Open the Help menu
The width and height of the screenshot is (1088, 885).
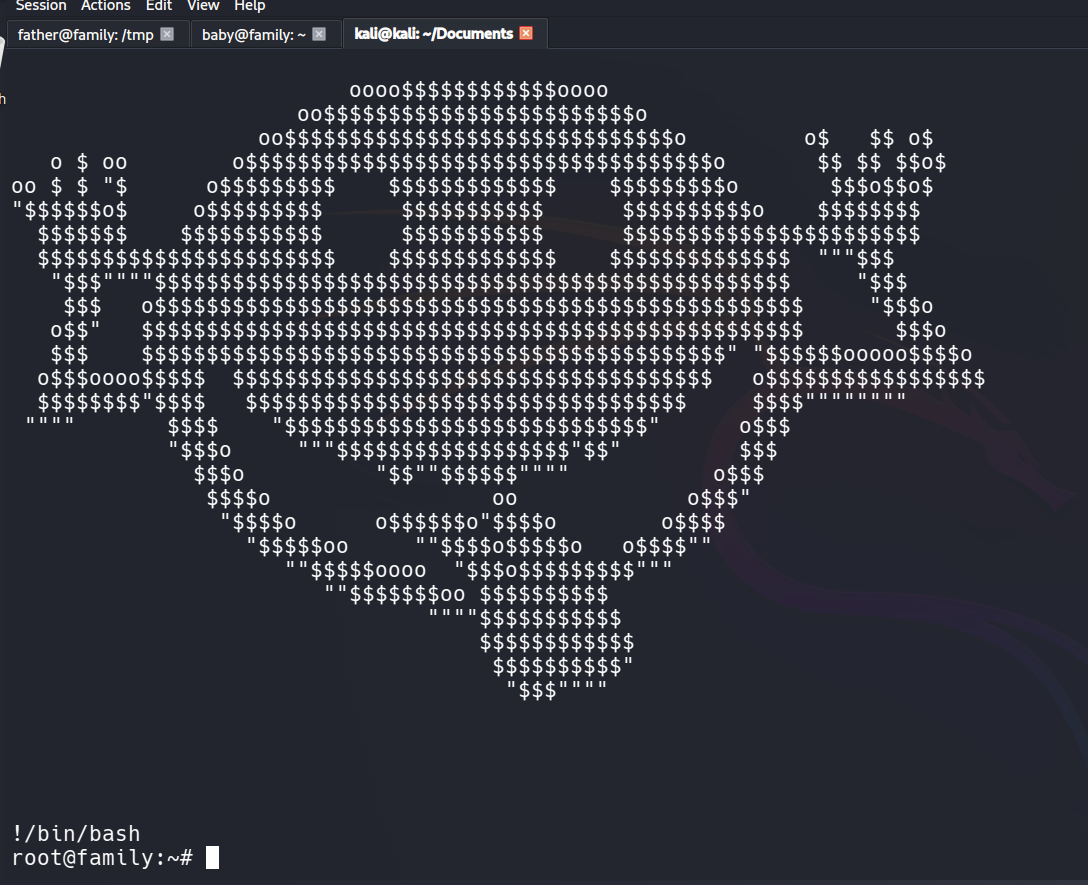[x=249, y=6]
